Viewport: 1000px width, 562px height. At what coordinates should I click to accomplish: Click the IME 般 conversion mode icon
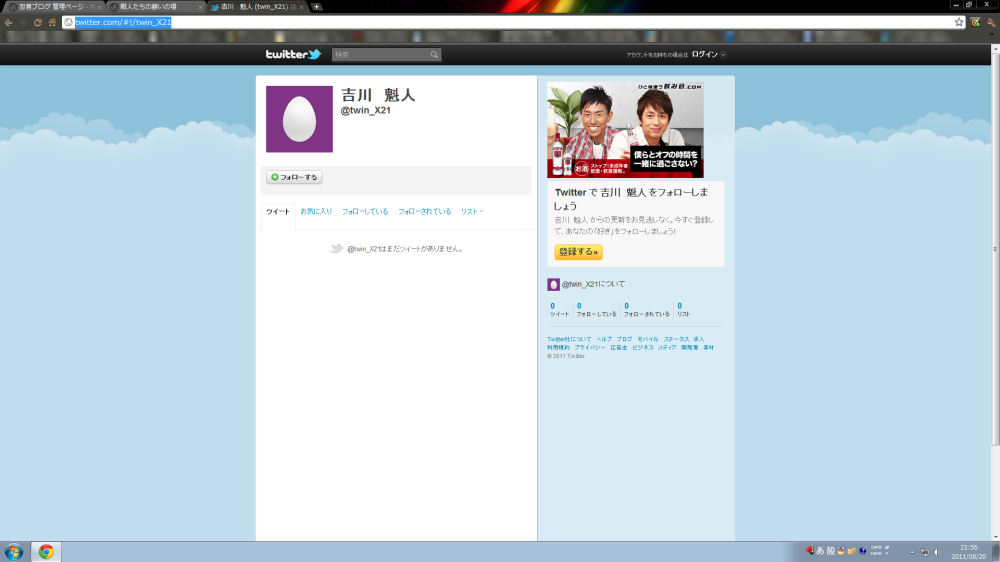pyautogui.click(x=830, y=551)
